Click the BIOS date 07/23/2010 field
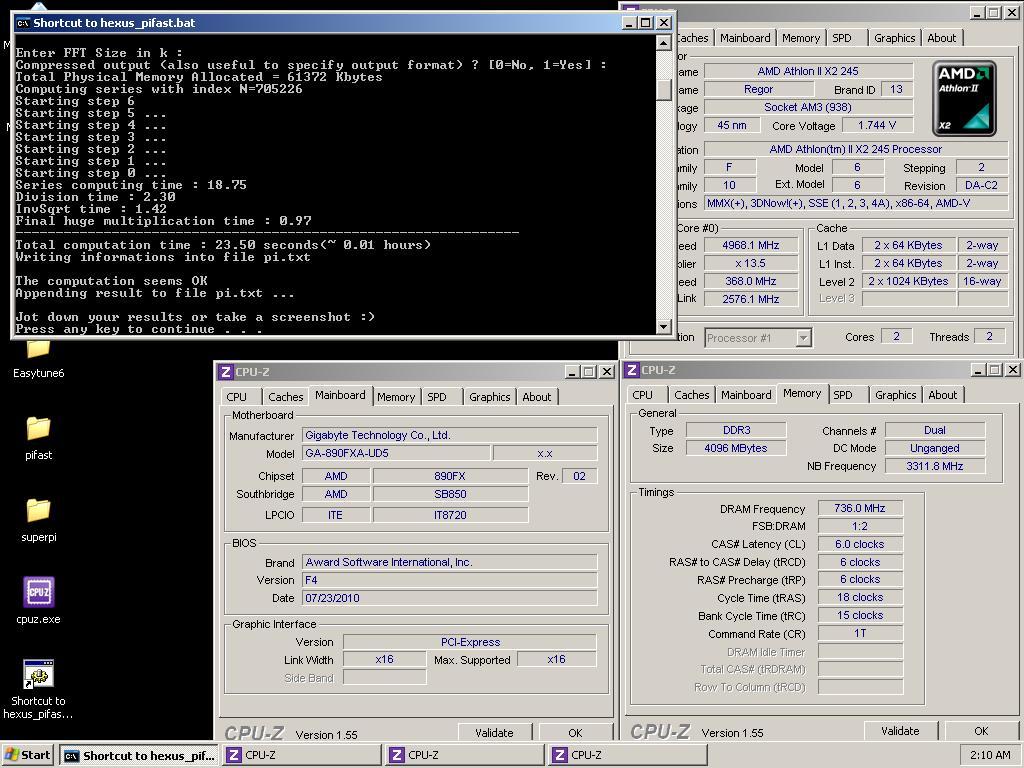The width and height of the screenshot is (1024, 768). [449, 598]
